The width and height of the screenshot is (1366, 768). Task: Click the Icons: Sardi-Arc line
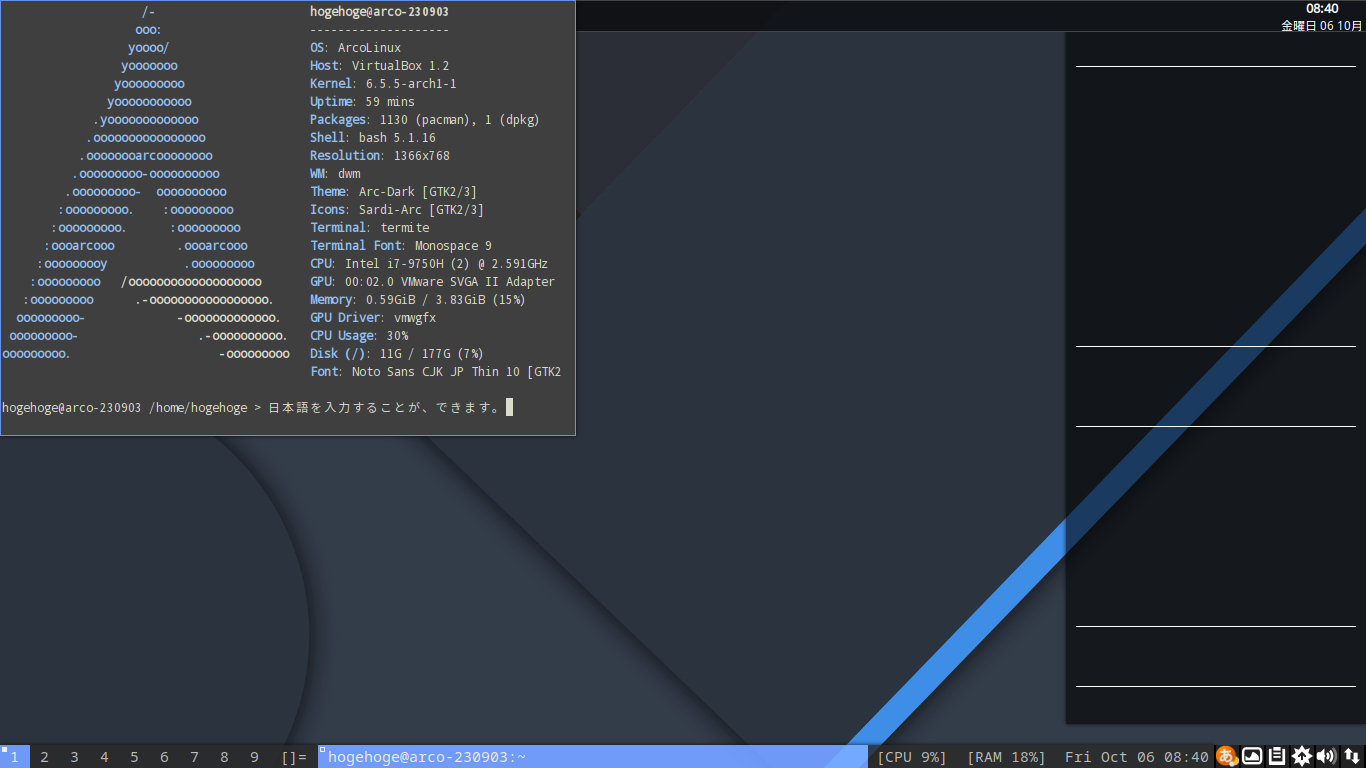pyautogui.click(x=397, y=209)
